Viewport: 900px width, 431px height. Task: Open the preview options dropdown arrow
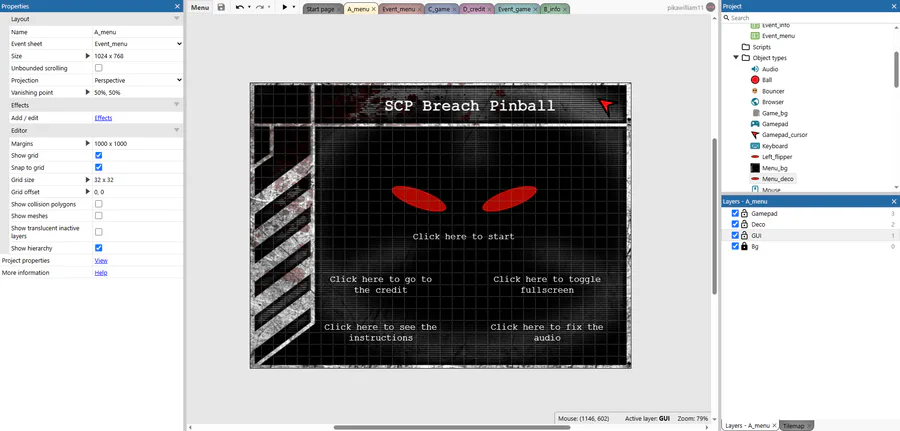(x=294, y=7)
